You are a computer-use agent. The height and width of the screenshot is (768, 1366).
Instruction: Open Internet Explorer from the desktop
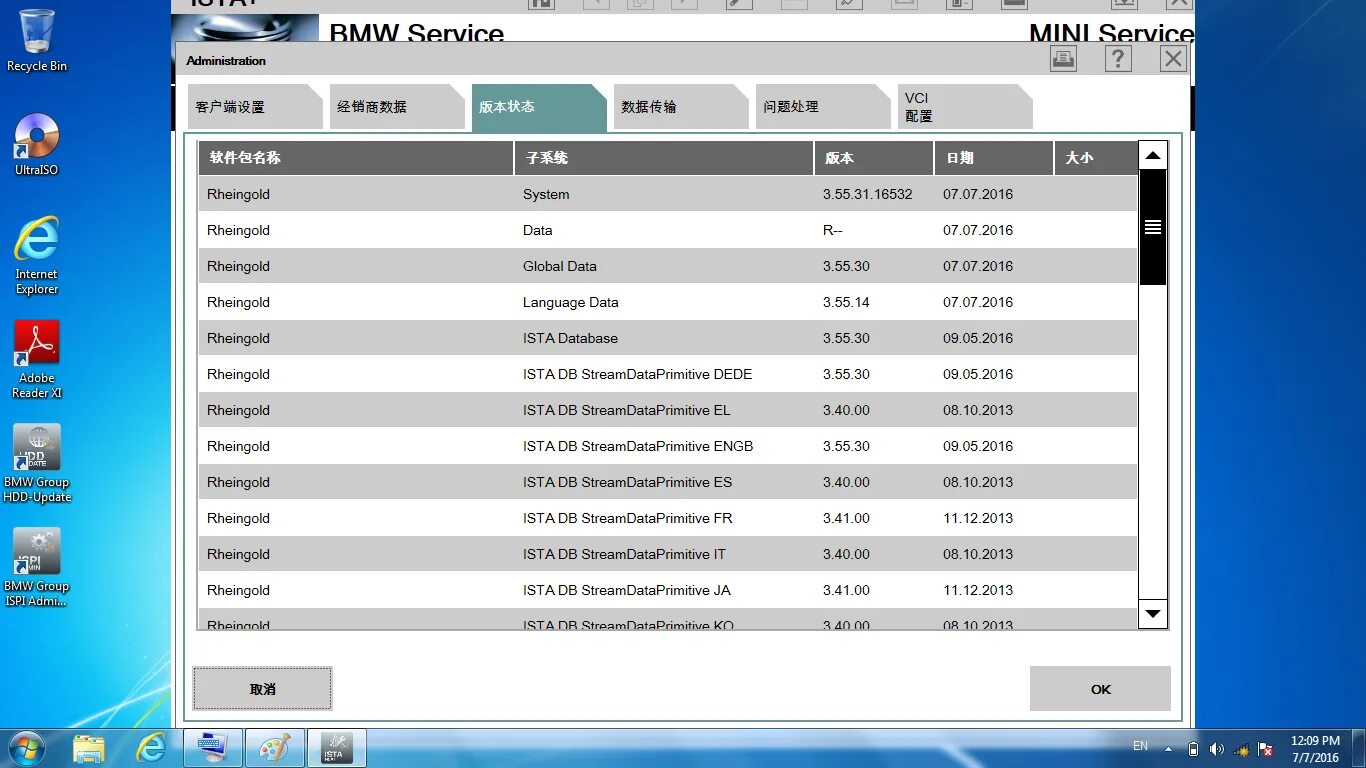tap(37, 256)
